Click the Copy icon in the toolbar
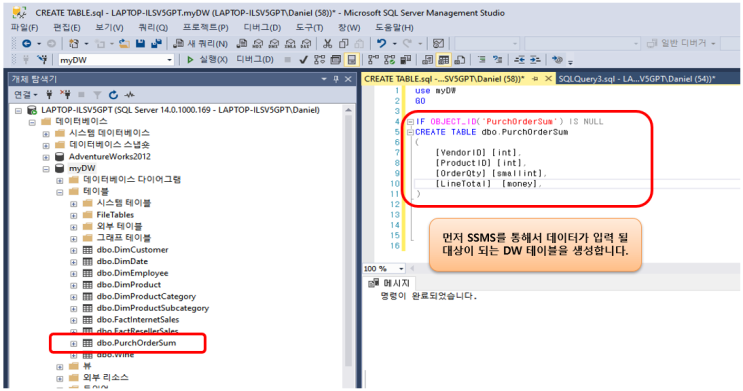This screenshot has width=743, height=391. (x=344, y=44)
